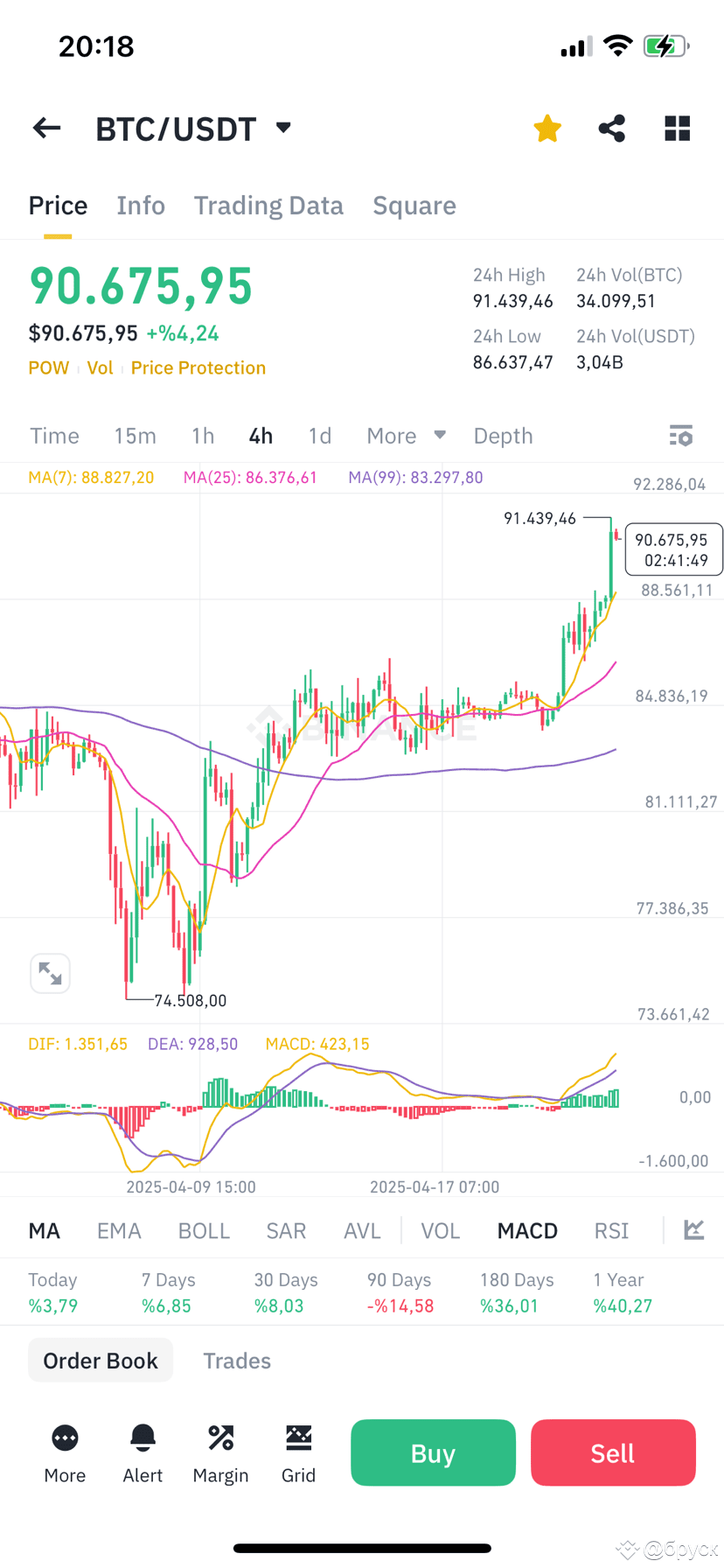The height and width of the screenshot is (1568, 724).
Task: Open the chart drawing icon beside RSI
Action: coord(693,1230)
